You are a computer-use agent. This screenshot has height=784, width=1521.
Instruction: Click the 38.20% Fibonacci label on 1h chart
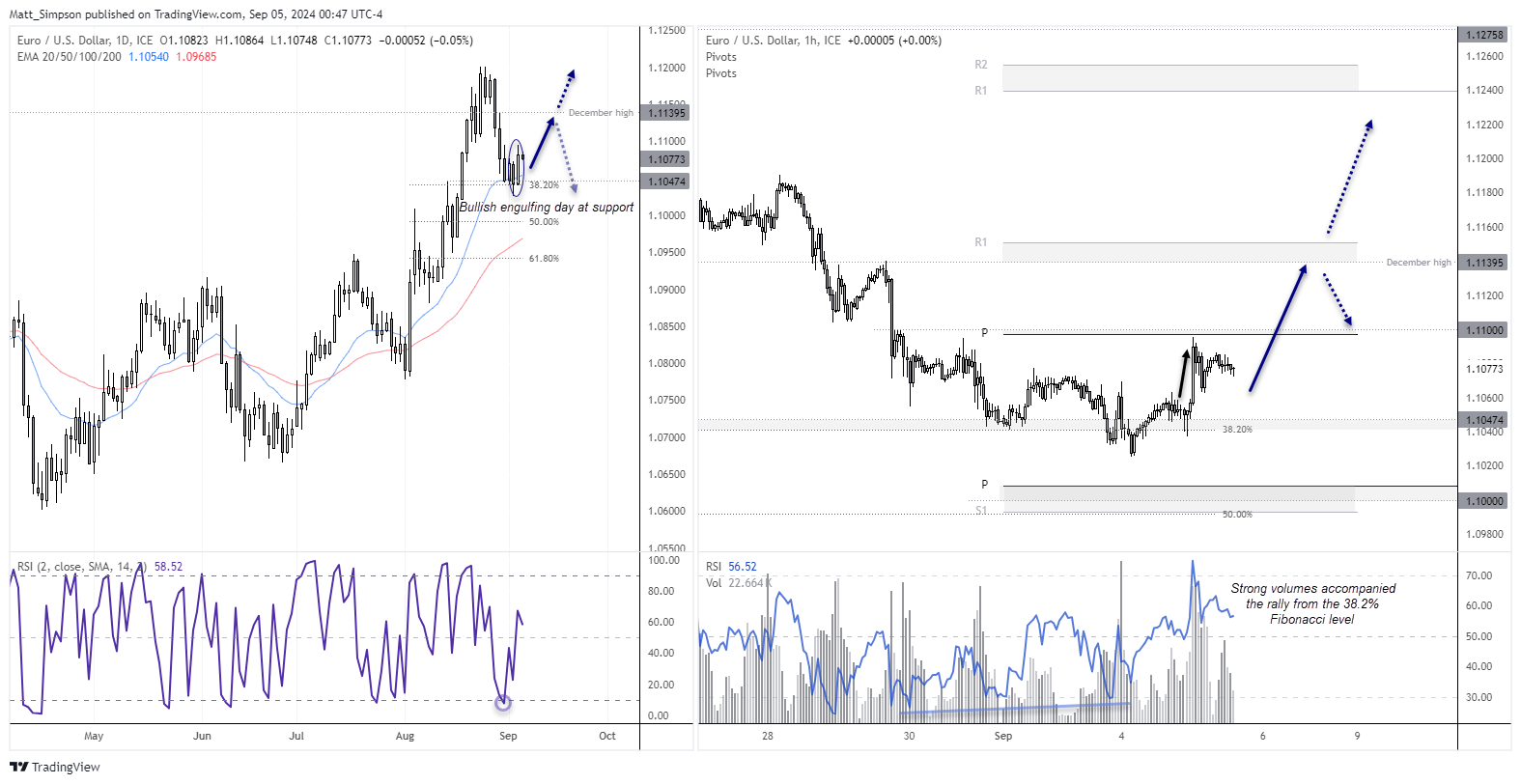pos(1237,430)
